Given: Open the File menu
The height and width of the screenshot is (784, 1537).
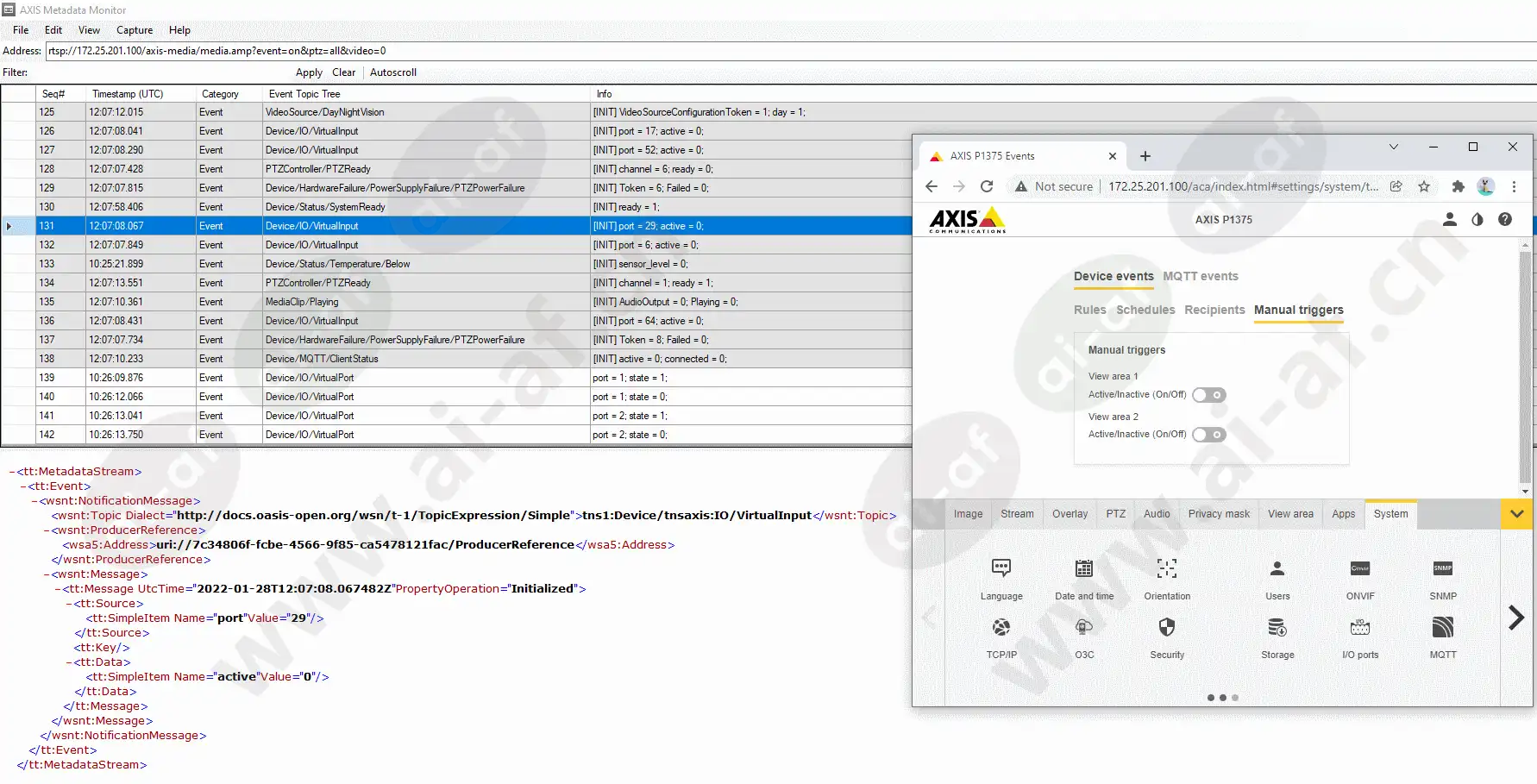Looking at the screenshot, I should (21, 30).
